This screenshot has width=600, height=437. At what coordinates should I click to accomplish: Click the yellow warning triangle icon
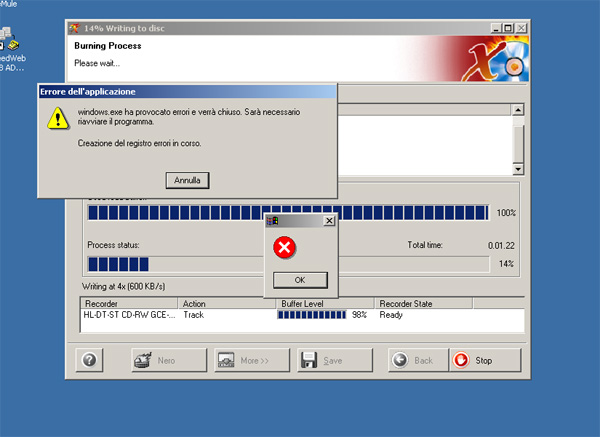coord(58,118)
